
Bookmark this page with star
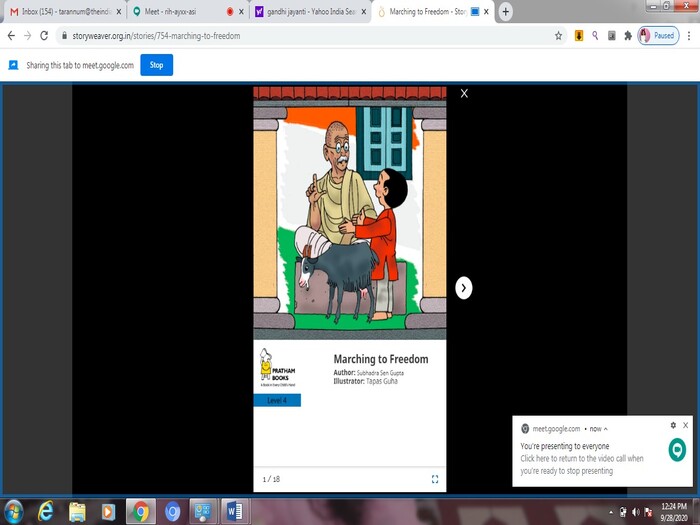click(x=558, y=36)
